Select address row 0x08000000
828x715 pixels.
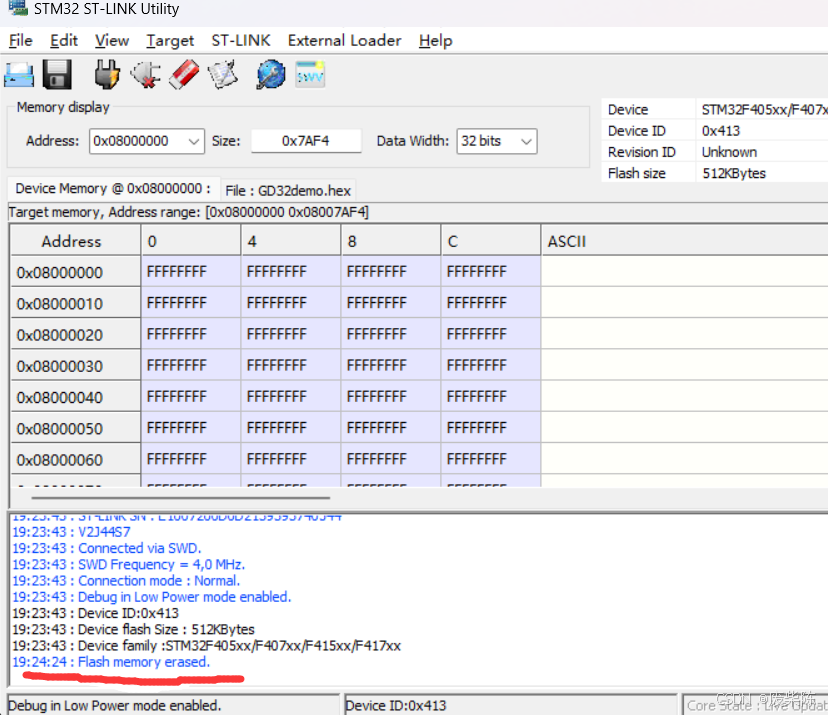click(x=75, y=272)
